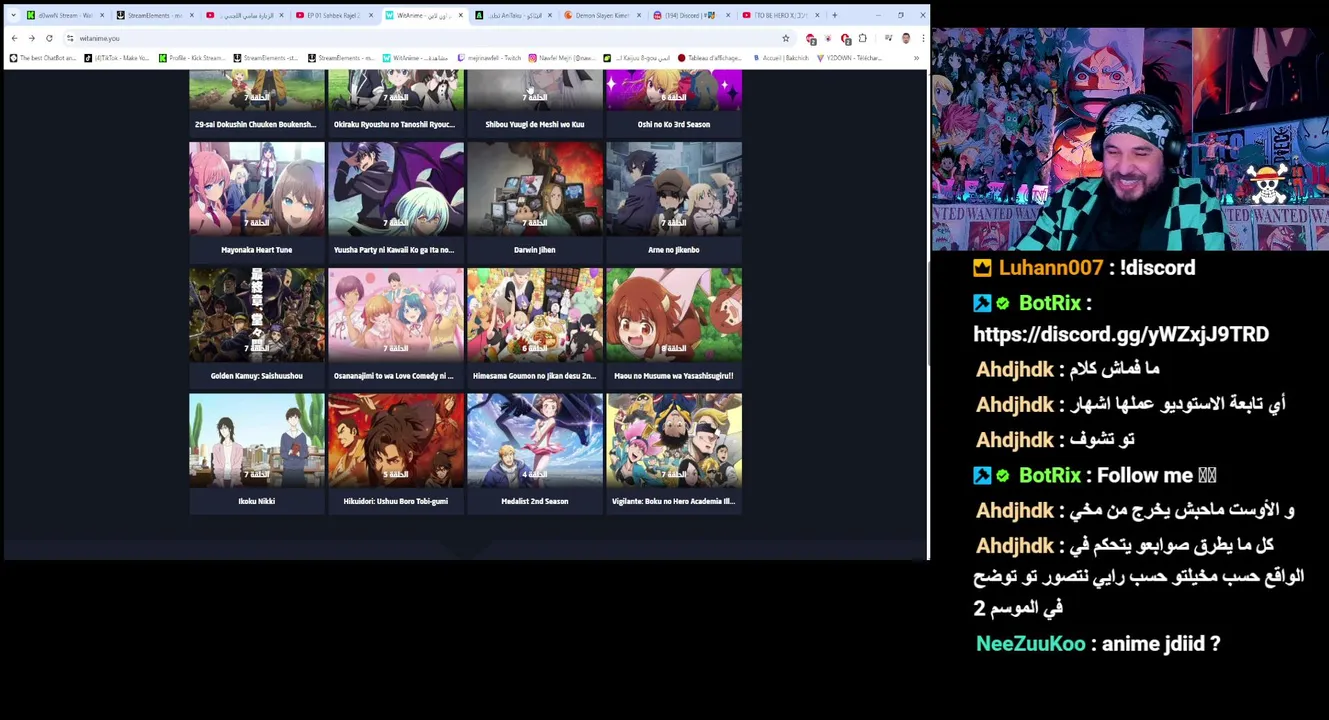
Task: Click the Oshi no Ko 3rd Season title
Action: (x=674, y=124)
